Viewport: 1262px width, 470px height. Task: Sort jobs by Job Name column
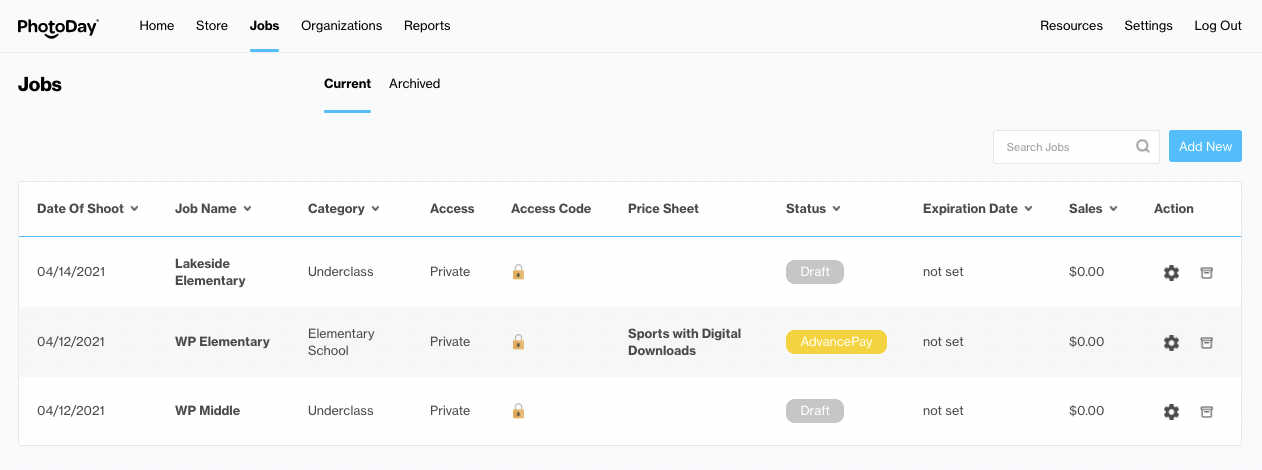tap(213, 209)
